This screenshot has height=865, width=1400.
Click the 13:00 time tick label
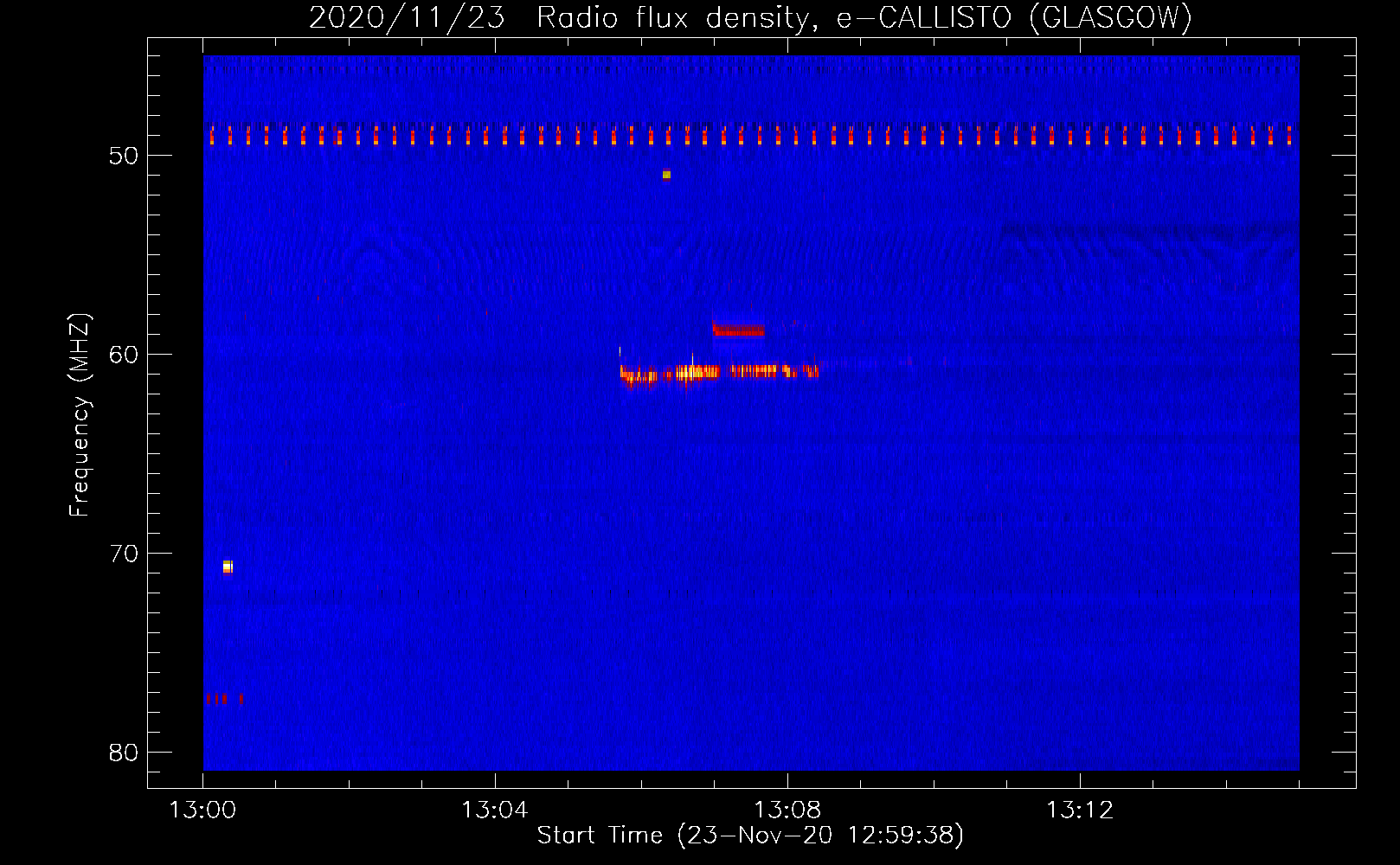click(202, 811)
